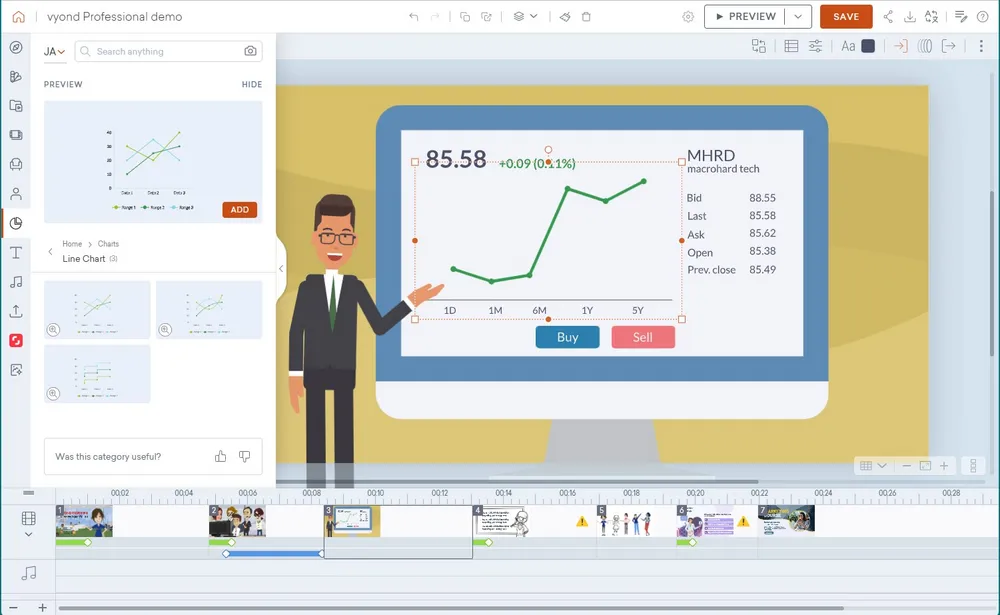Click the thumbs up feedback icon

point(221,456)
